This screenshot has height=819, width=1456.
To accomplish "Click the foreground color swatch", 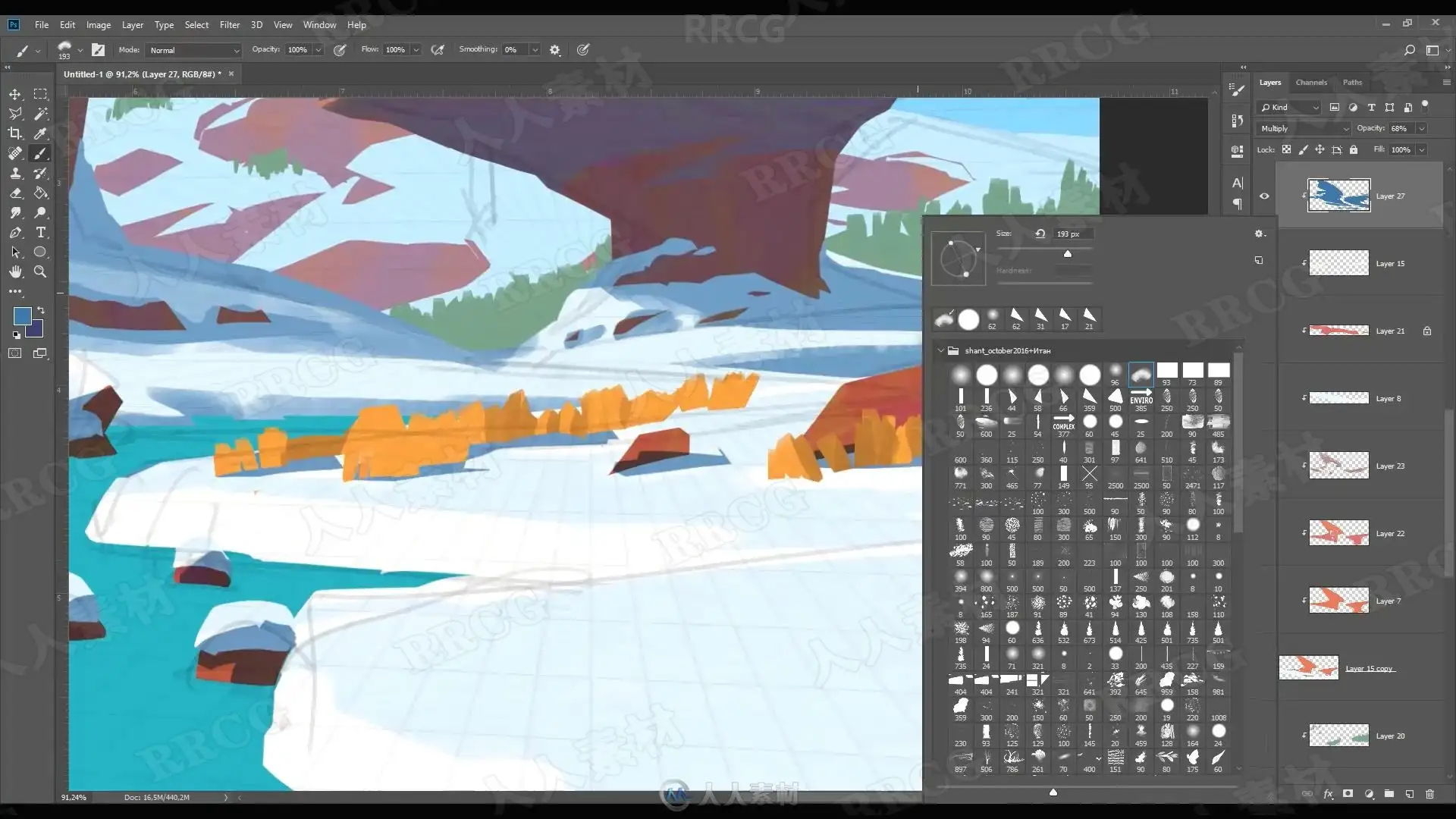I will click(22, 315).
